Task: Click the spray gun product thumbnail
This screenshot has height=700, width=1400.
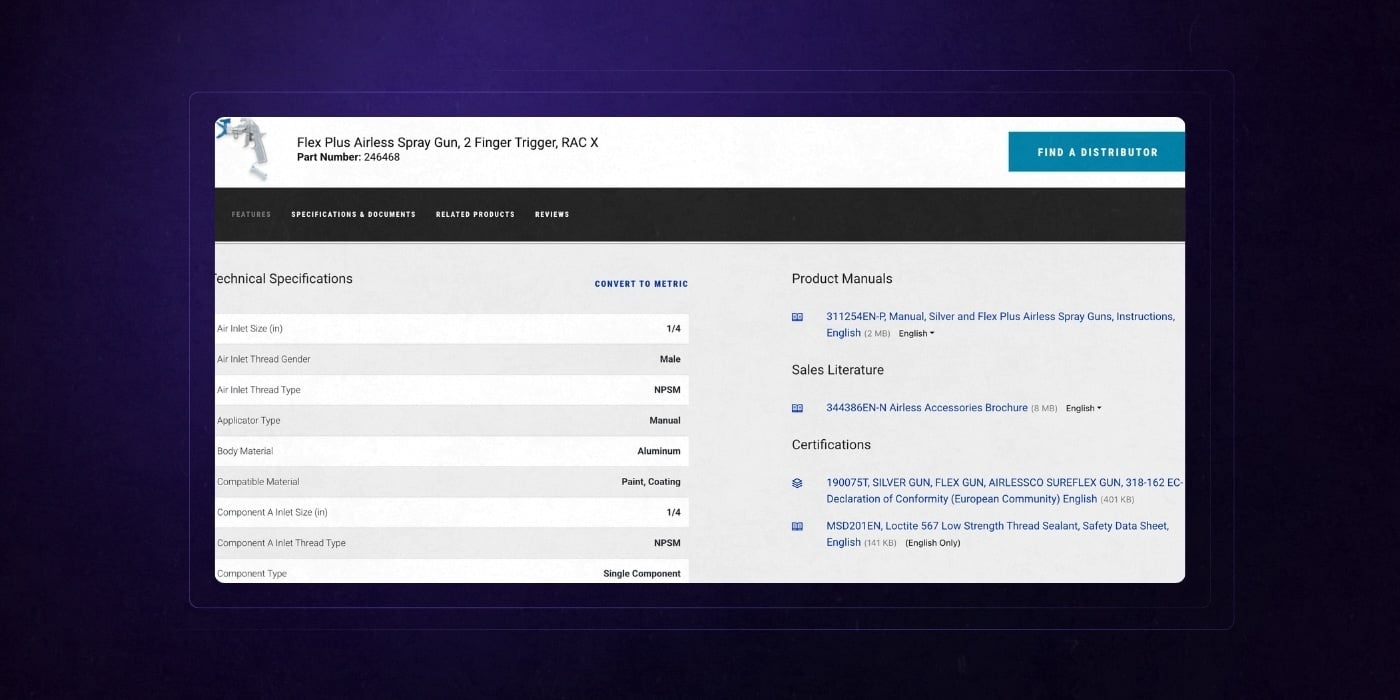Action: (x=242, y=150)
